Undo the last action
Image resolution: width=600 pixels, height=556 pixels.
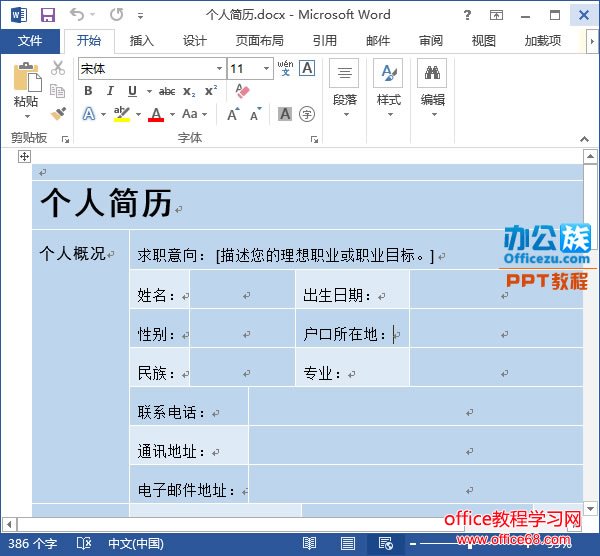[77, 15]
